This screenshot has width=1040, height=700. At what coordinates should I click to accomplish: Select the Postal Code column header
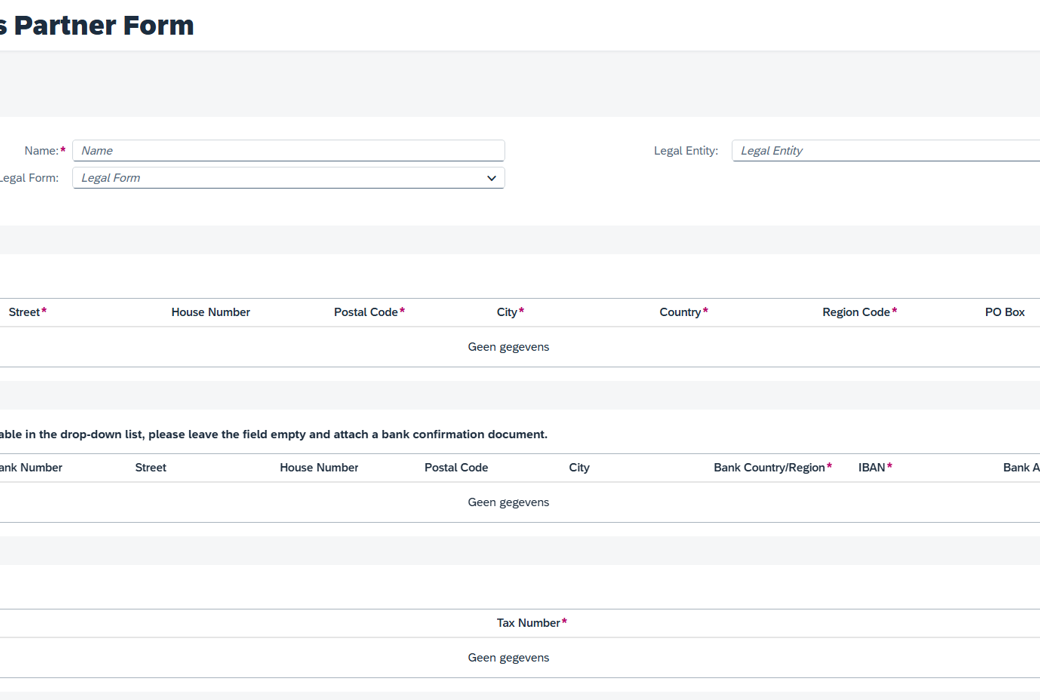pos(366,311)
